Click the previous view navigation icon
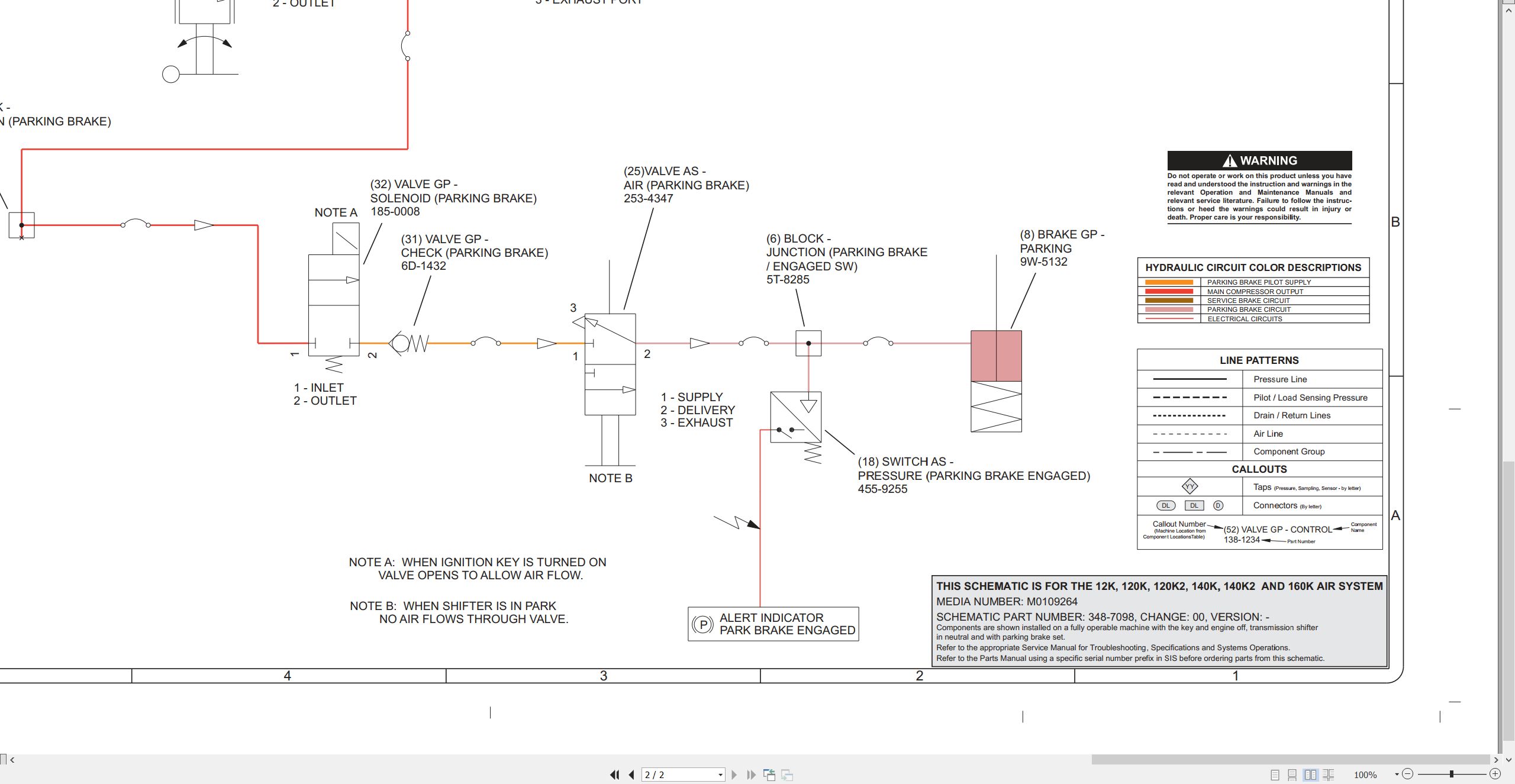The height and width of the screenshot is (784, 1515). click(x=769, y=775)
